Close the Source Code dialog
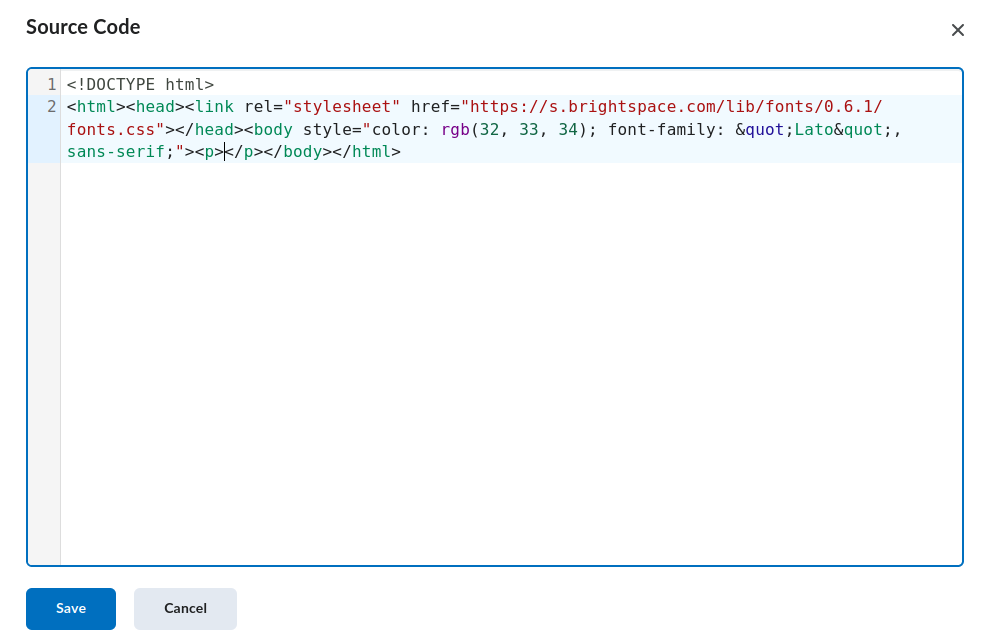Image resolution: width=985 pixels, height=632 pixels. [957, 30]
